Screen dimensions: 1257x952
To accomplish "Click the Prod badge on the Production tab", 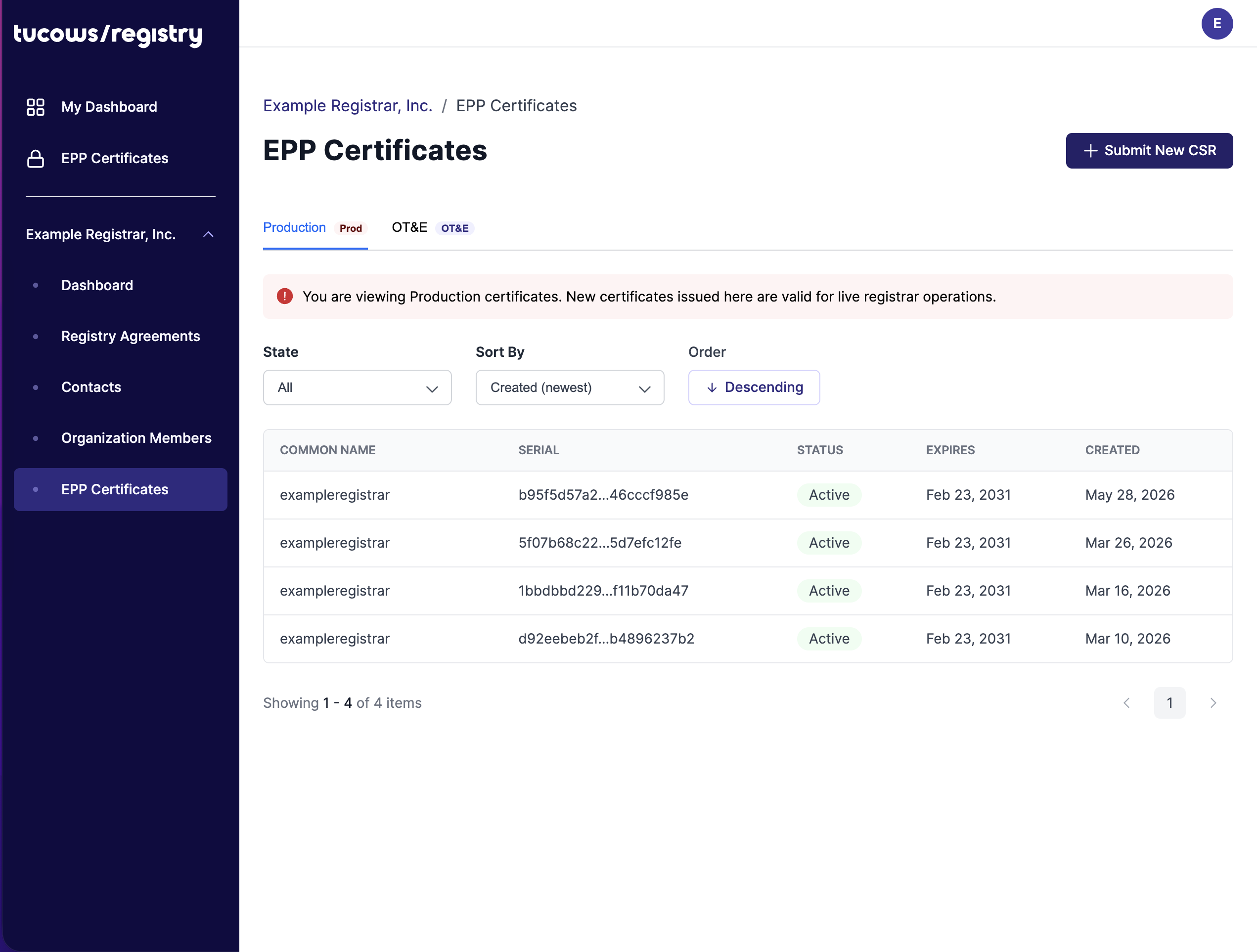I will pos(351,228).
